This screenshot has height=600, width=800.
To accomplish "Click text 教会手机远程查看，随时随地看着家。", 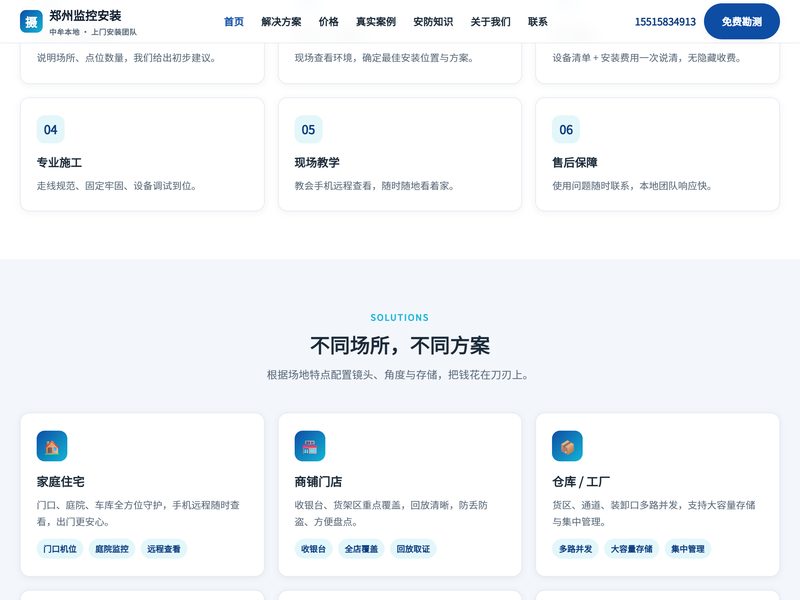I will [x=374, y=186].
